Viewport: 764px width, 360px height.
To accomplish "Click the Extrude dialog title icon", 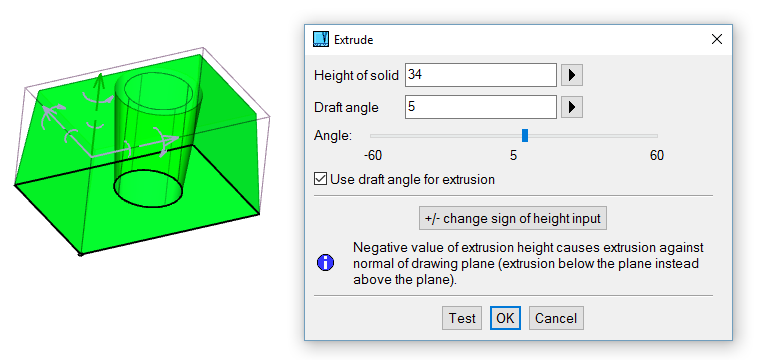I will (x=321, y=39).
